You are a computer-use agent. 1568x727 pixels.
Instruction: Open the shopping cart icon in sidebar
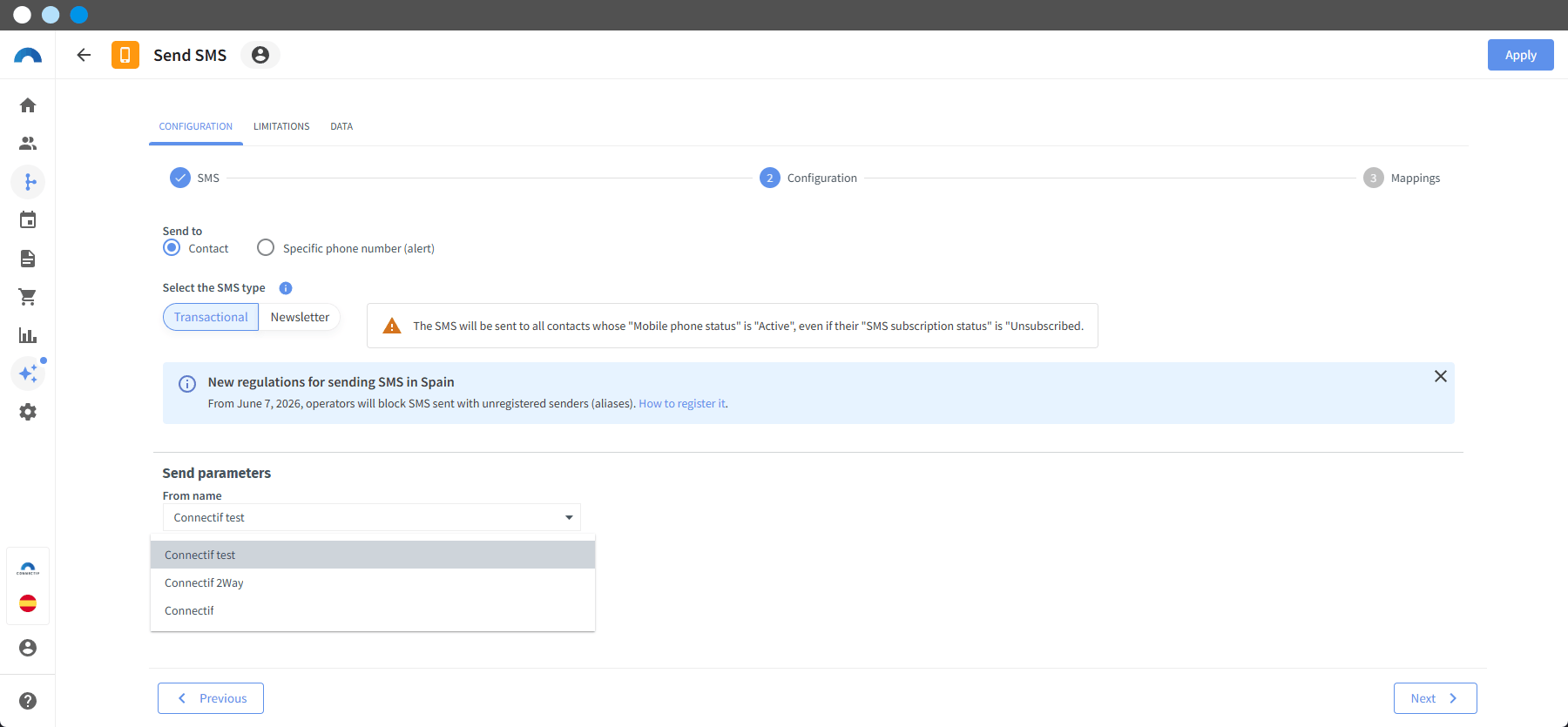click(28, 297)
